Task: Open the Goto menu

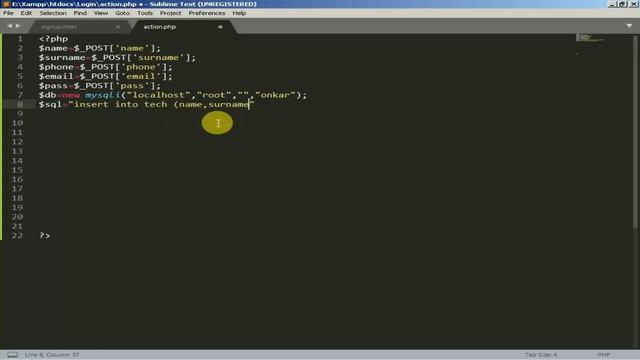Action: (122, 13)
